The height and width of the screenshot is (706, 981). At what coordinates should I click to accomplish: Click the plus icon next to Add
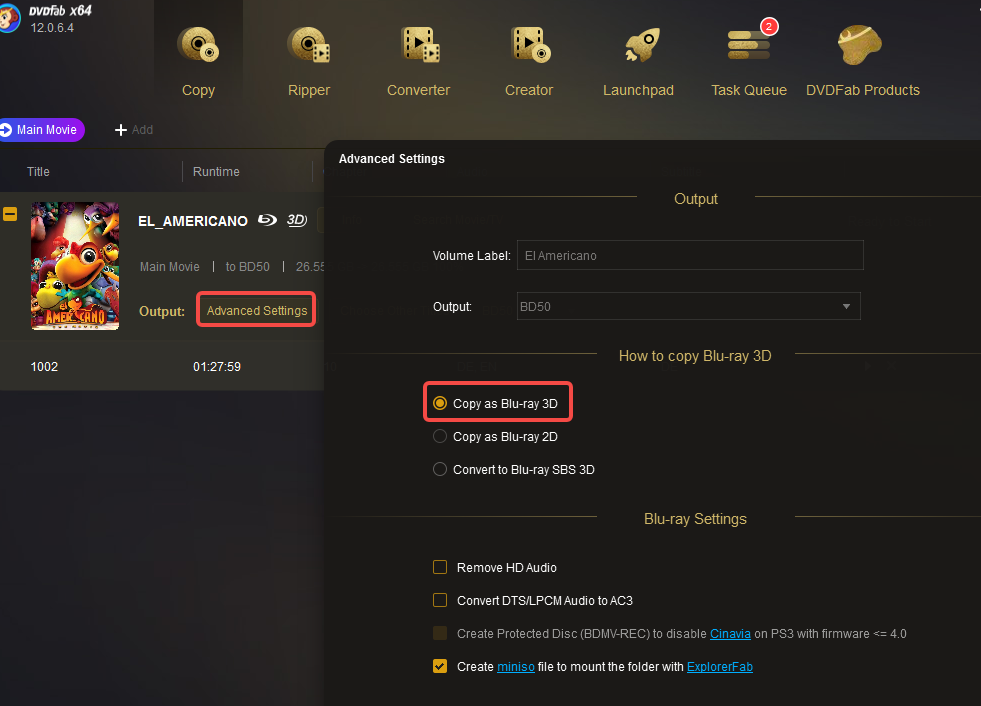tap(121, 130)
